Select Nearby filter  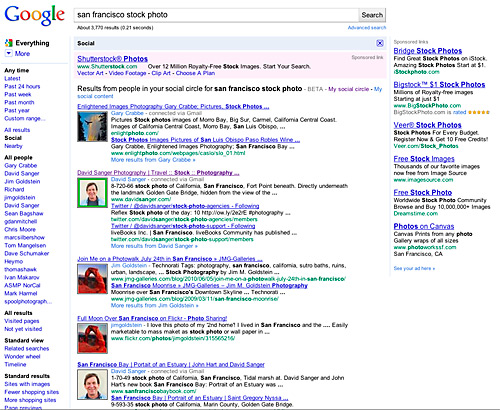[x=13, y=146]
